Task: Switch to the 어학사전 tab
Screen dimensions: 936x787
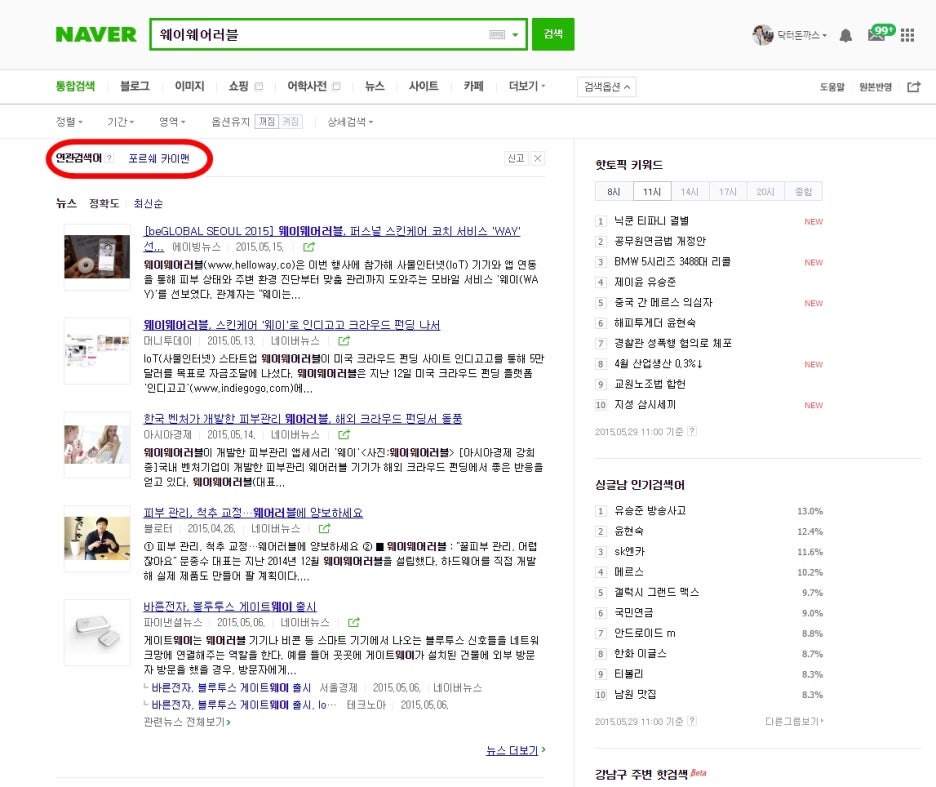Action: [x=307, y=86]
